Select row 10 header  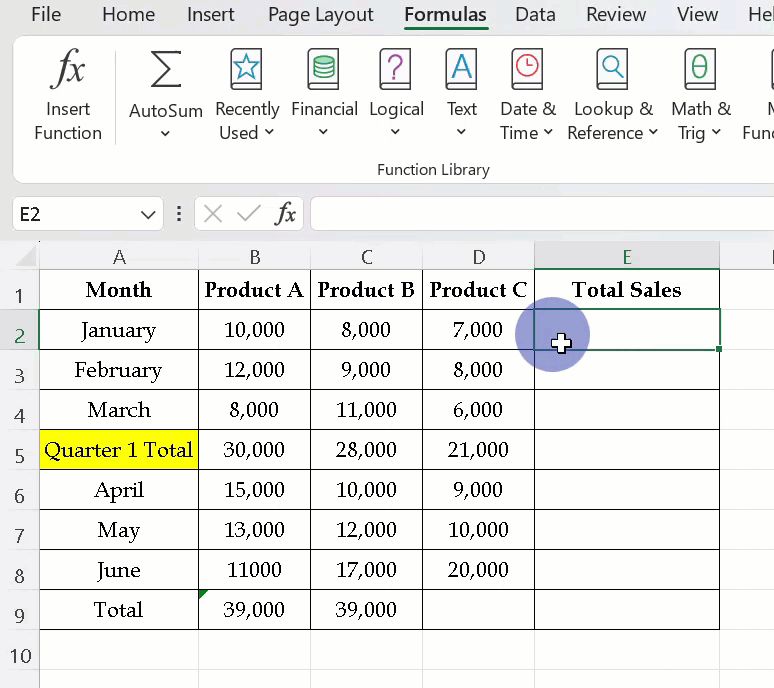pyautogui.click(x=19, y=650)
